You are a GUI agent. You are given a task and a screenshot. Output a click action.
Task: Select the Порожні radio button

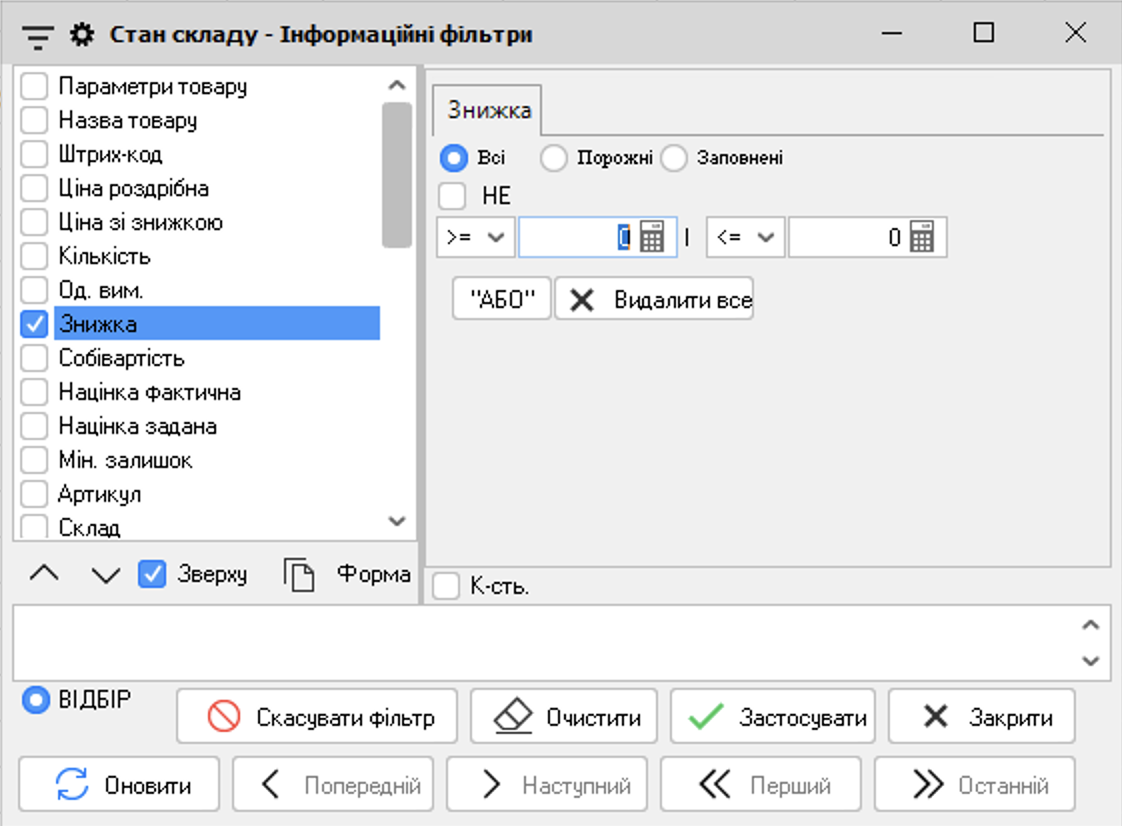pos(554,158)
